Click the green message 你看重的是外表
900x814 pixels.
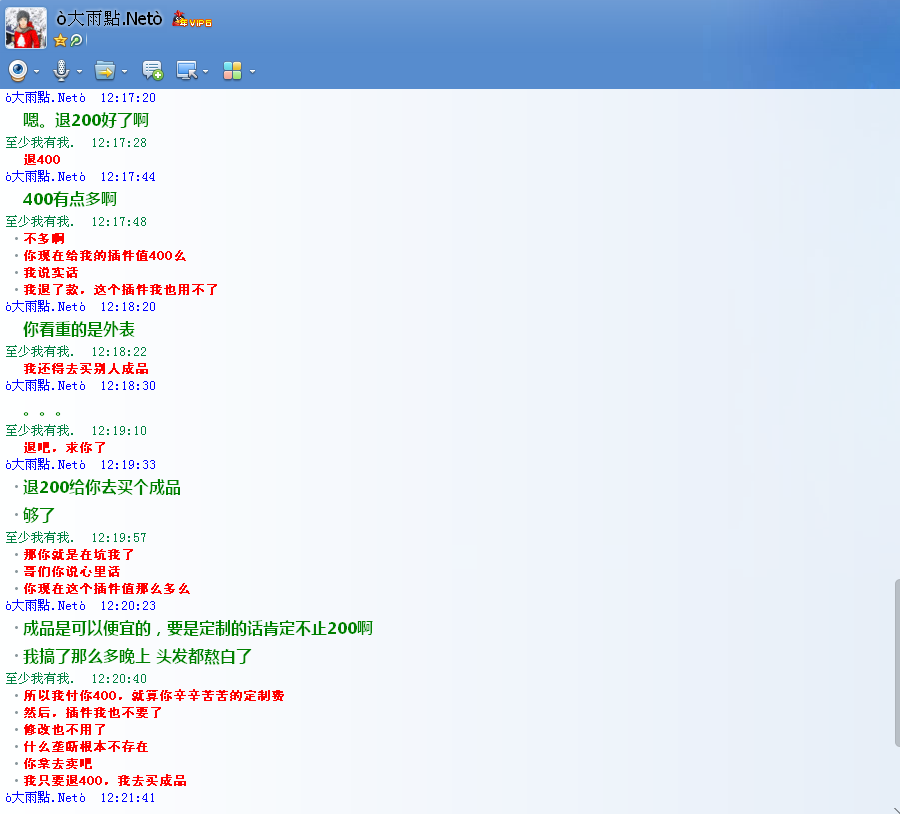point(79,330)
